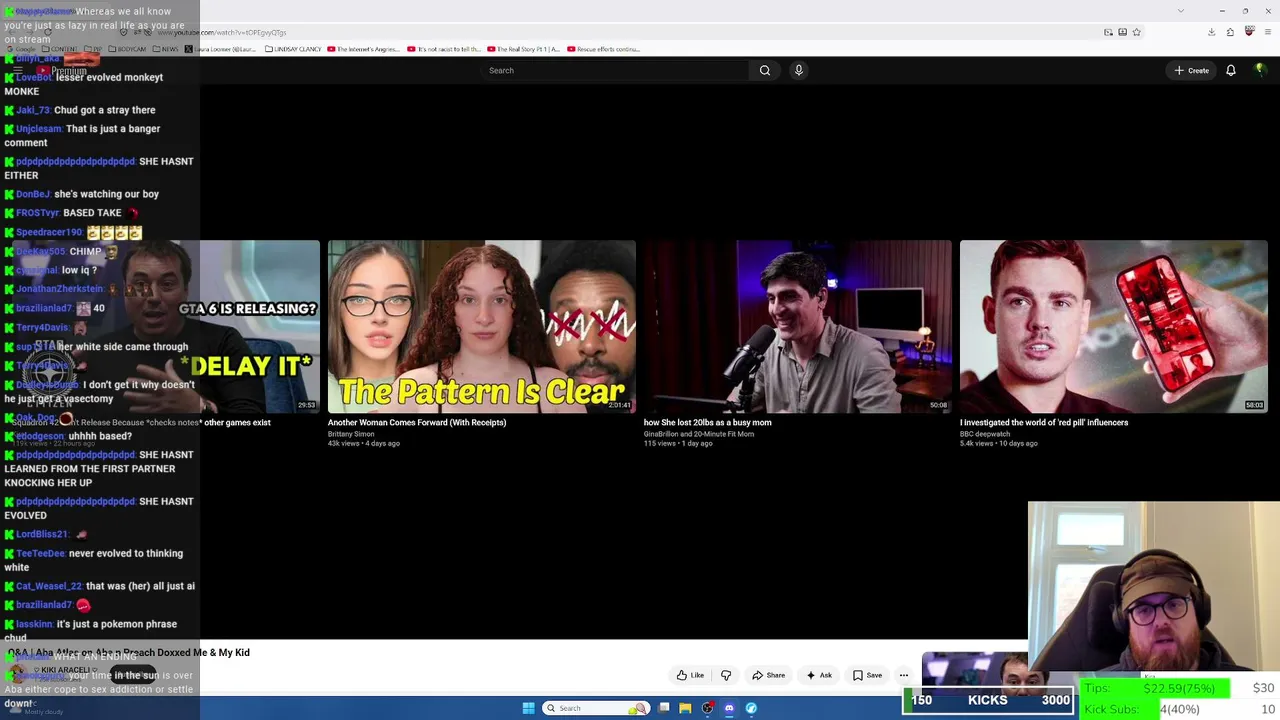1280x720 pixels.
Task: Click the Tips $22.59(75%) goal bar
Action: coord(1180,688)
